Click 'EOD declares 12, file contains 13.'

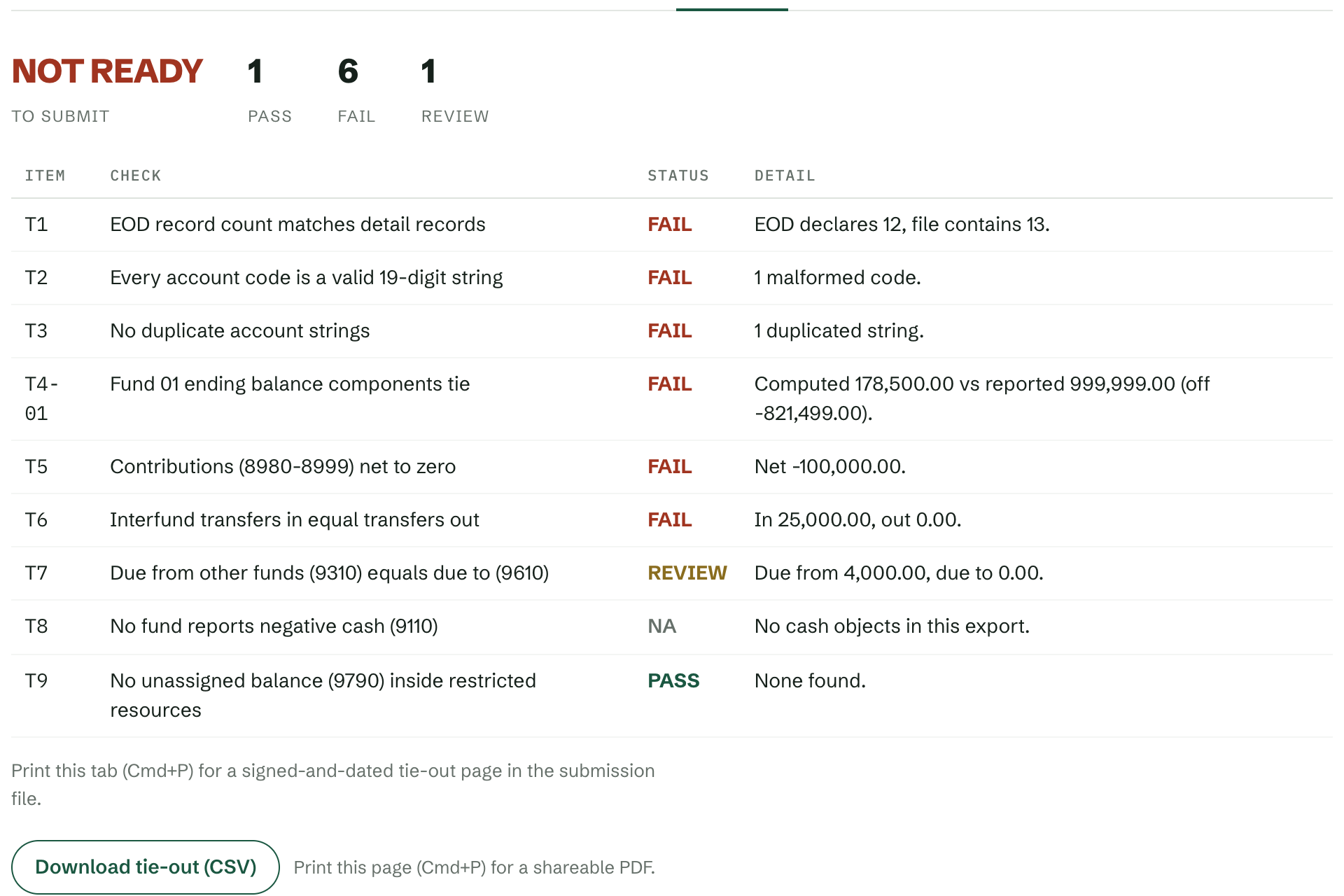coord(902,225)
